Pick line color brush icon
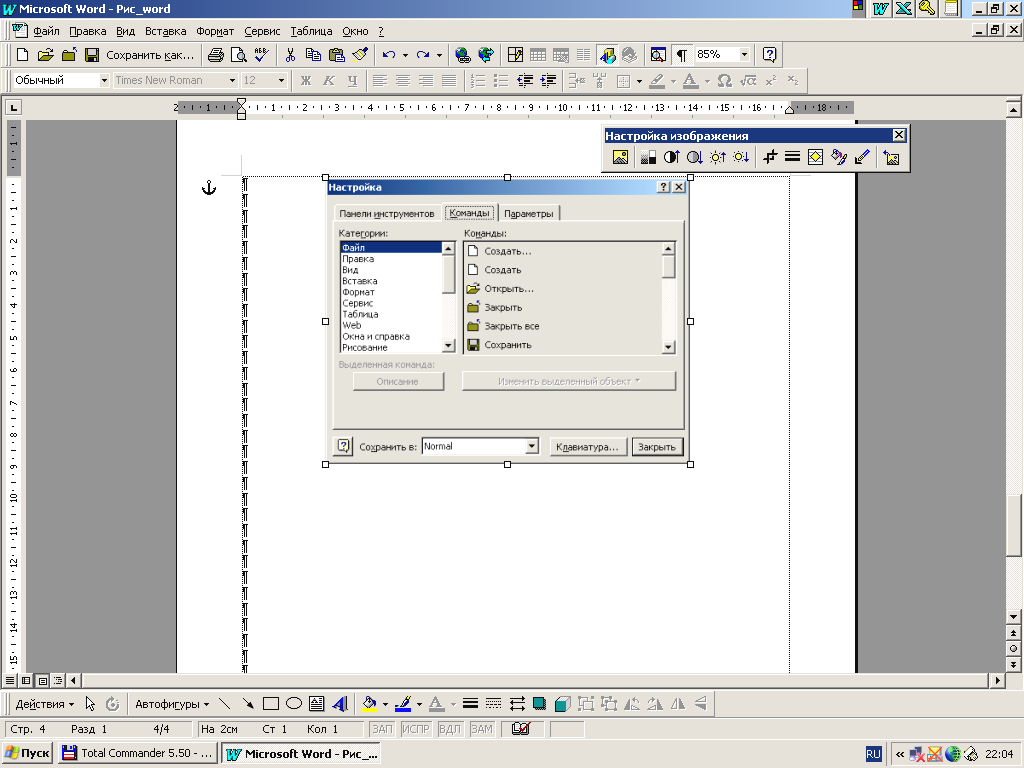 (x=403, y=703)
